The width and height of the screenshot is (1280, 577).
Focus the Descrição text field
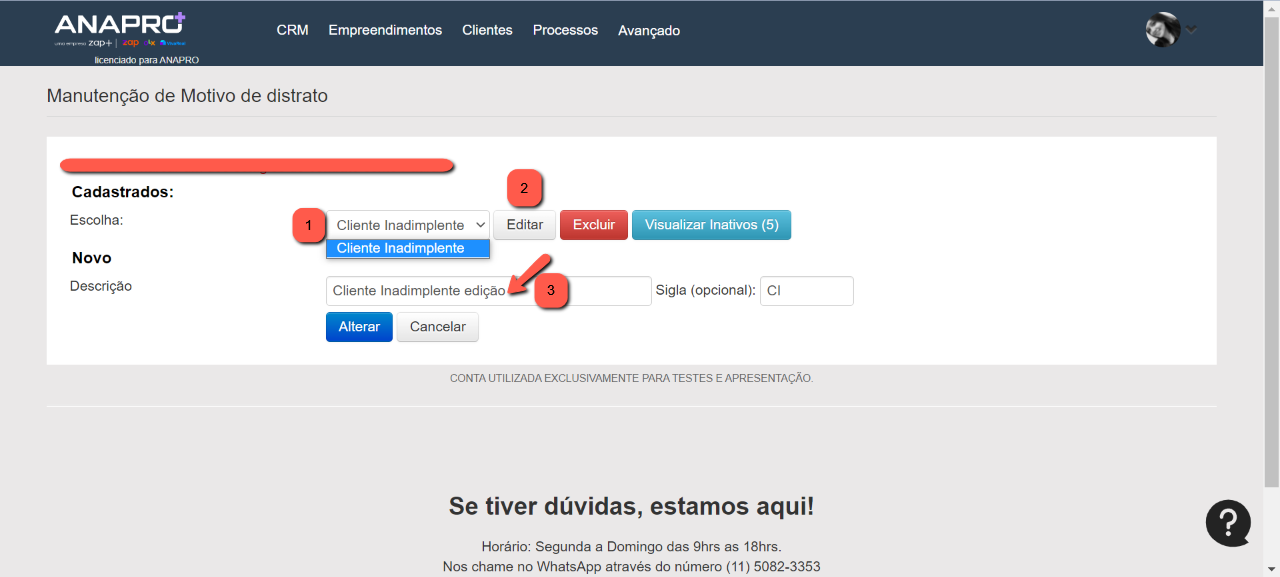pyautogui.click(x=420, y=291)
